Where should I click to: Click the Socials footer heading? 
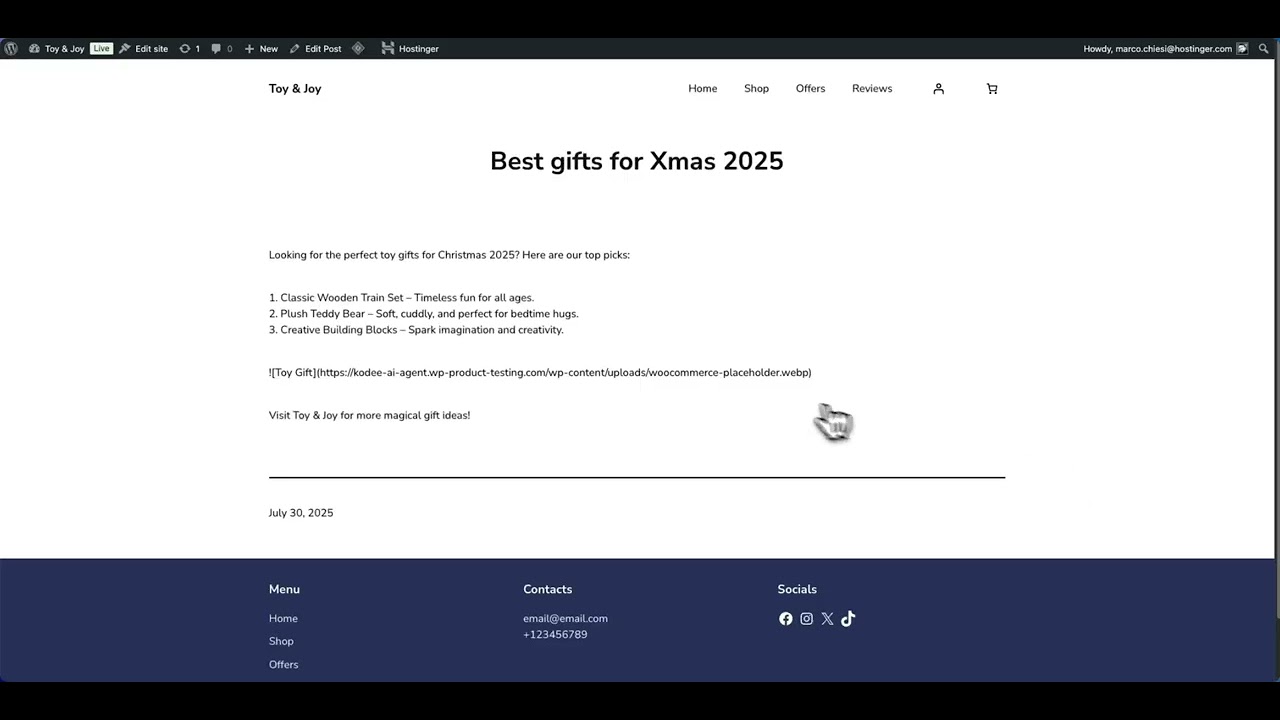[797, 590]
